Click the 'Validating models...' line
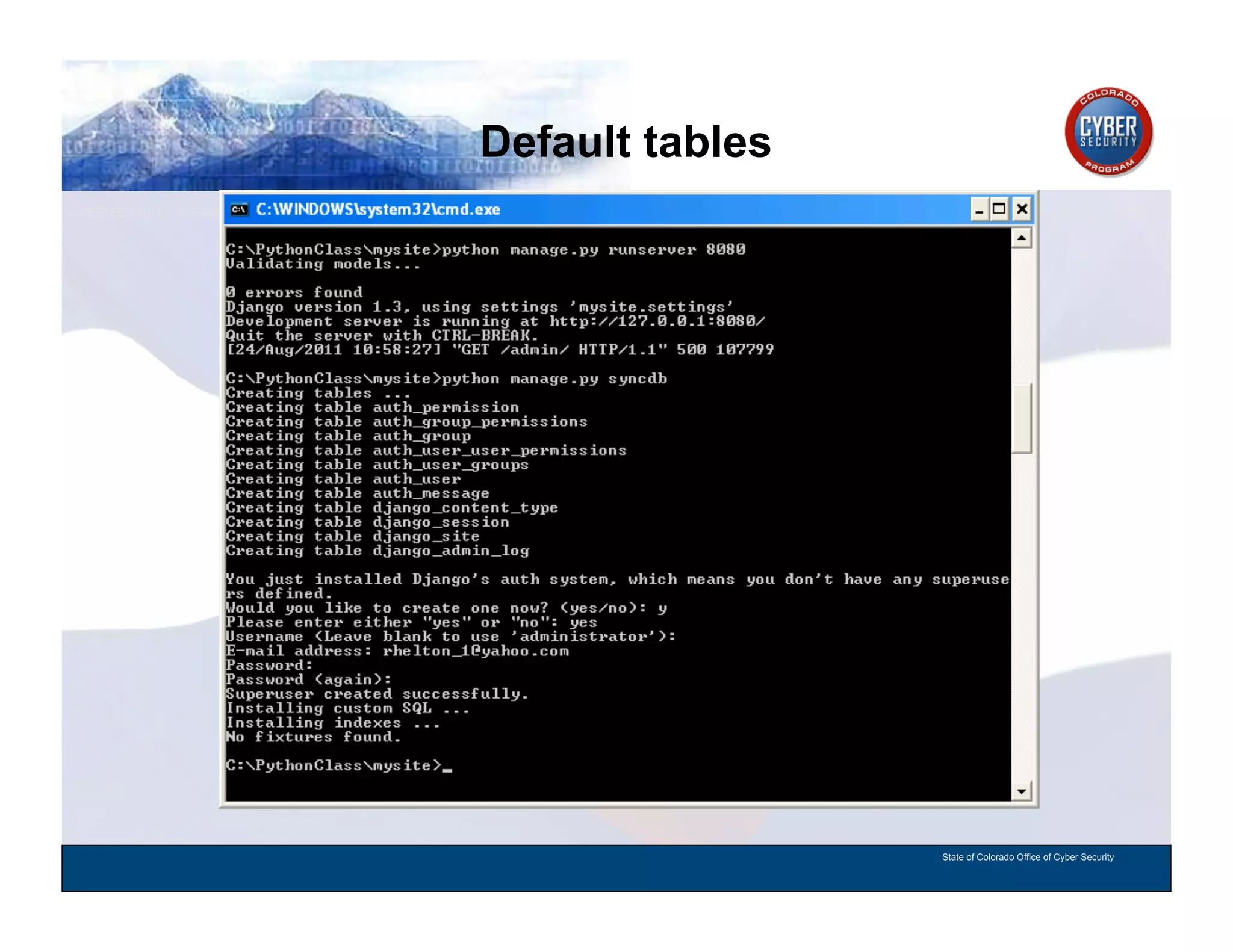Image resolution: width=1233 pixels, height=952 pixels. (x=323, y=264)
